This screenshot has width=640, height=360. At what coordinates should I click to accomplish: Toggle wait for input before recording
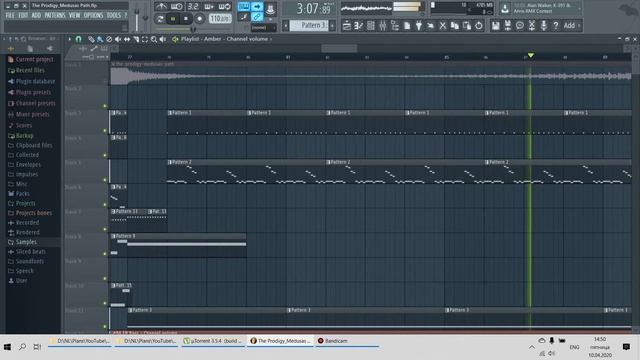(x=177, y=7)
